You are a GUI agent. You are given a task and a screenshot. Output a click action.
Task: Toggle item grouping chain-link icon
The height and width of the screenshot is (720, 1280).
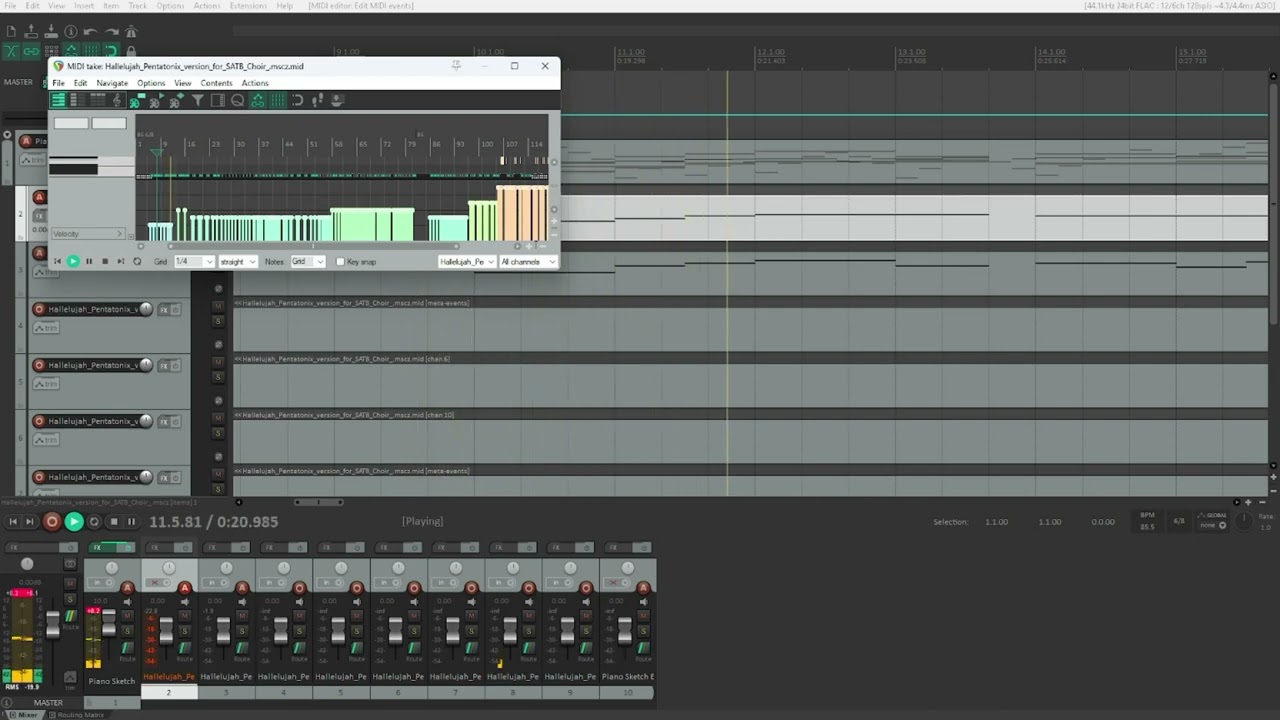[31, 51]
